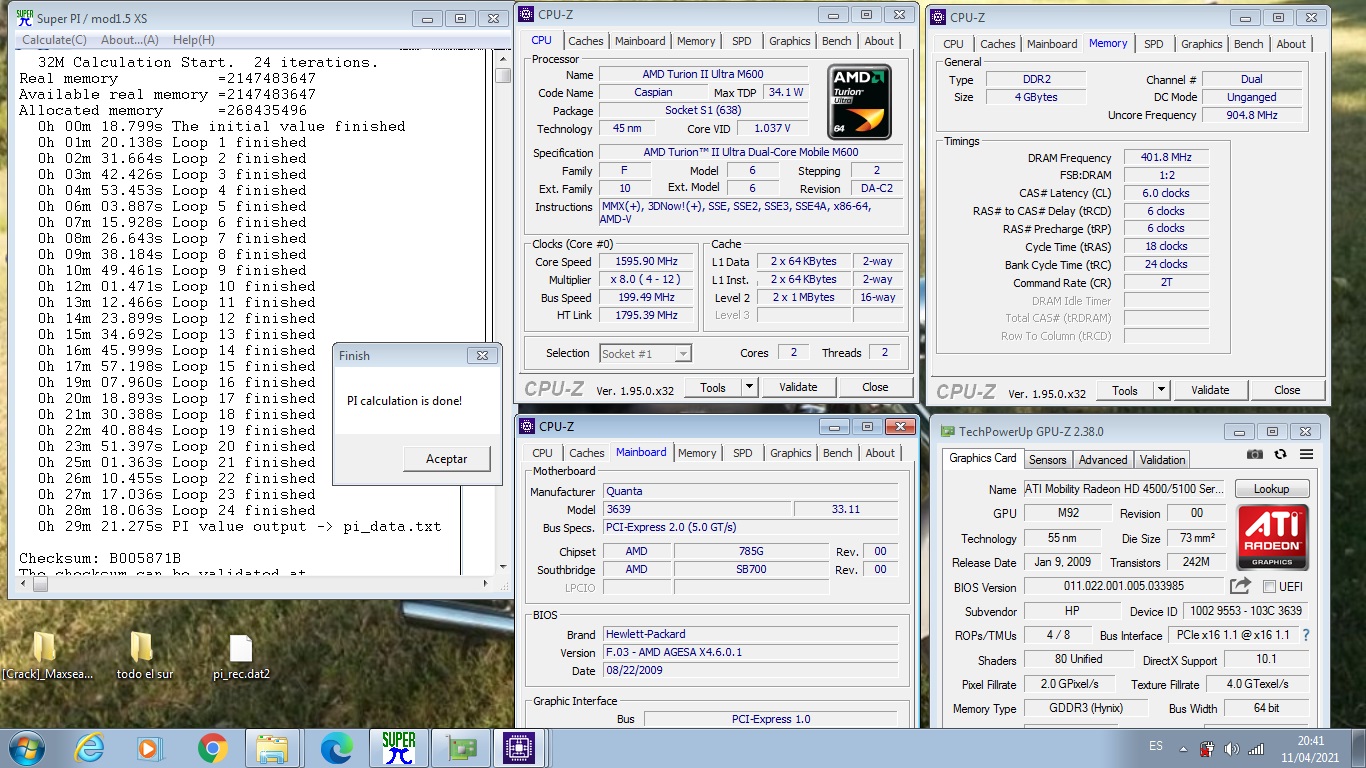This screenshot has width=1366, height=768.
Task: Click the GPU-Z refresh icon
Action: pos(1281,454)
